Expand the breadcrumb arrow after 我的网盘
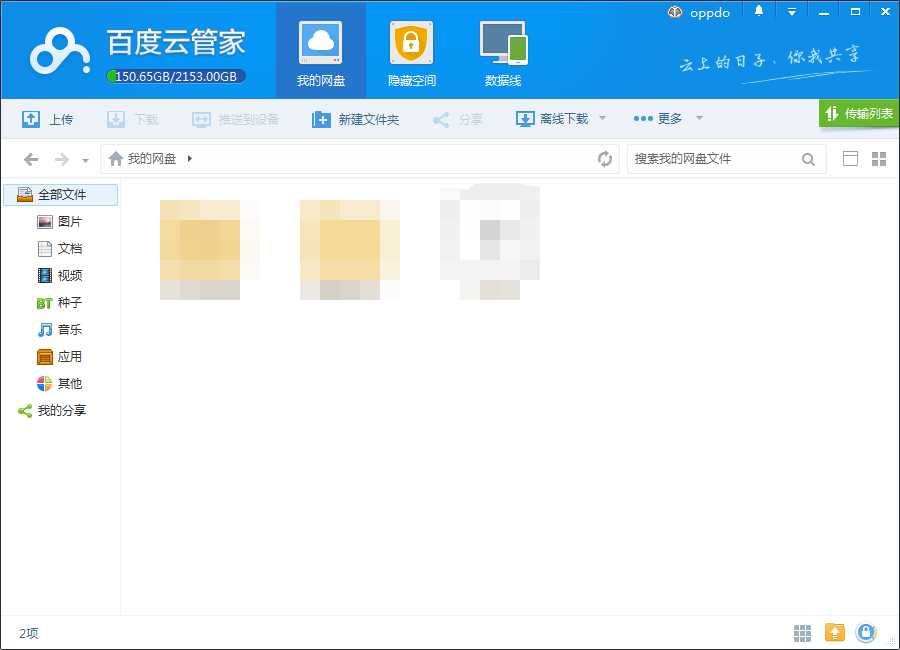 click(189, 158)
